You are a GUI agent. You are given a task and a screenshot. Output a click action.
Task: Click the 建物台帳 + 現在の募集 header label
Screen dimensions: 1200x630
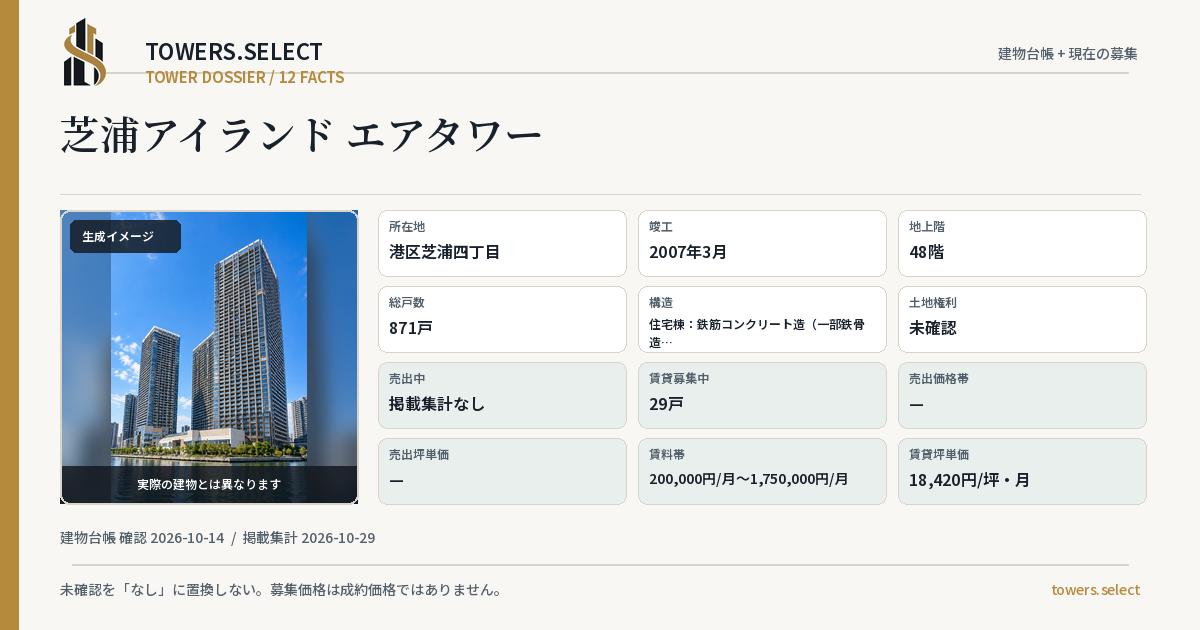(x=1068, y=53)
